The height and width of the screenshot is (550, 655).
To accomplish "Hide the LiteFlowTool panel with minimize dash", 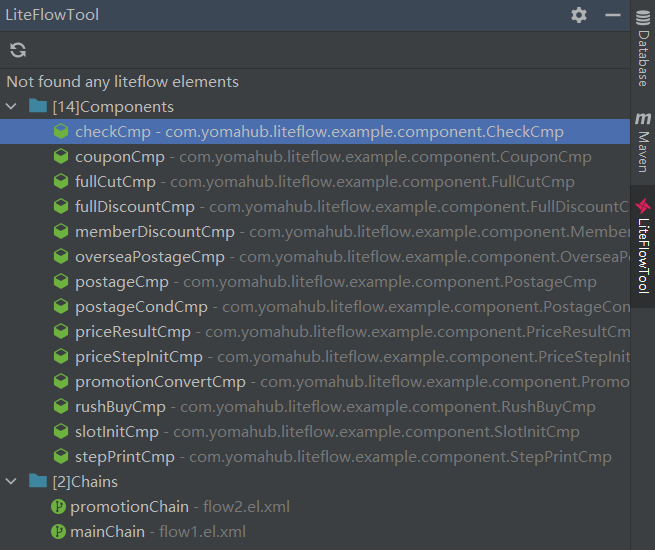I will click(613, 15).
